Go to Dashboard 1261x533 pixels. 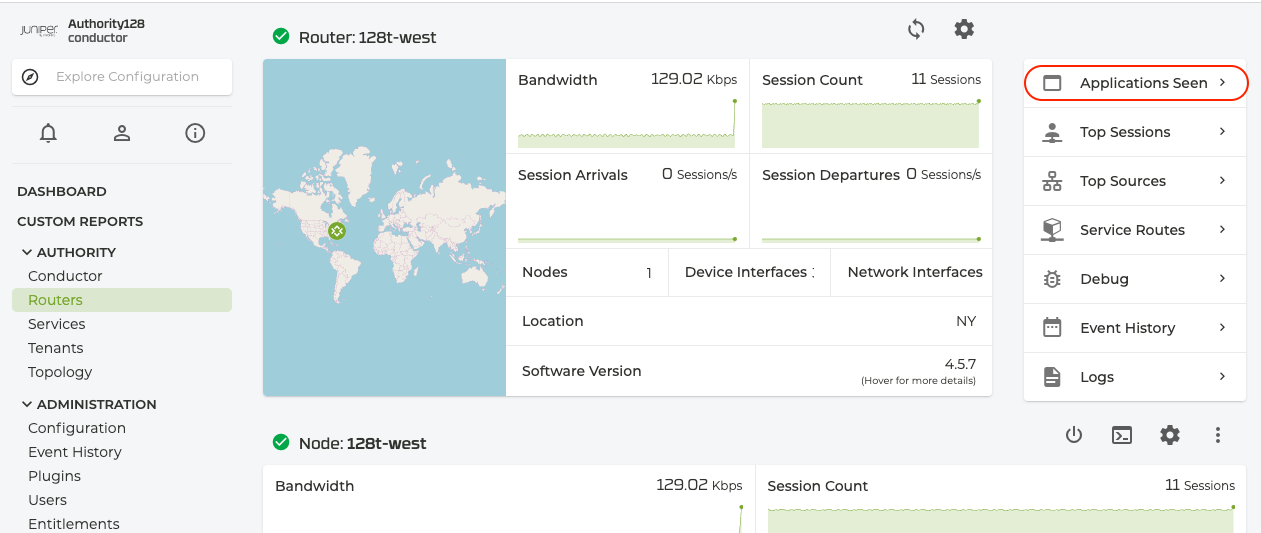tap(62, 191)
